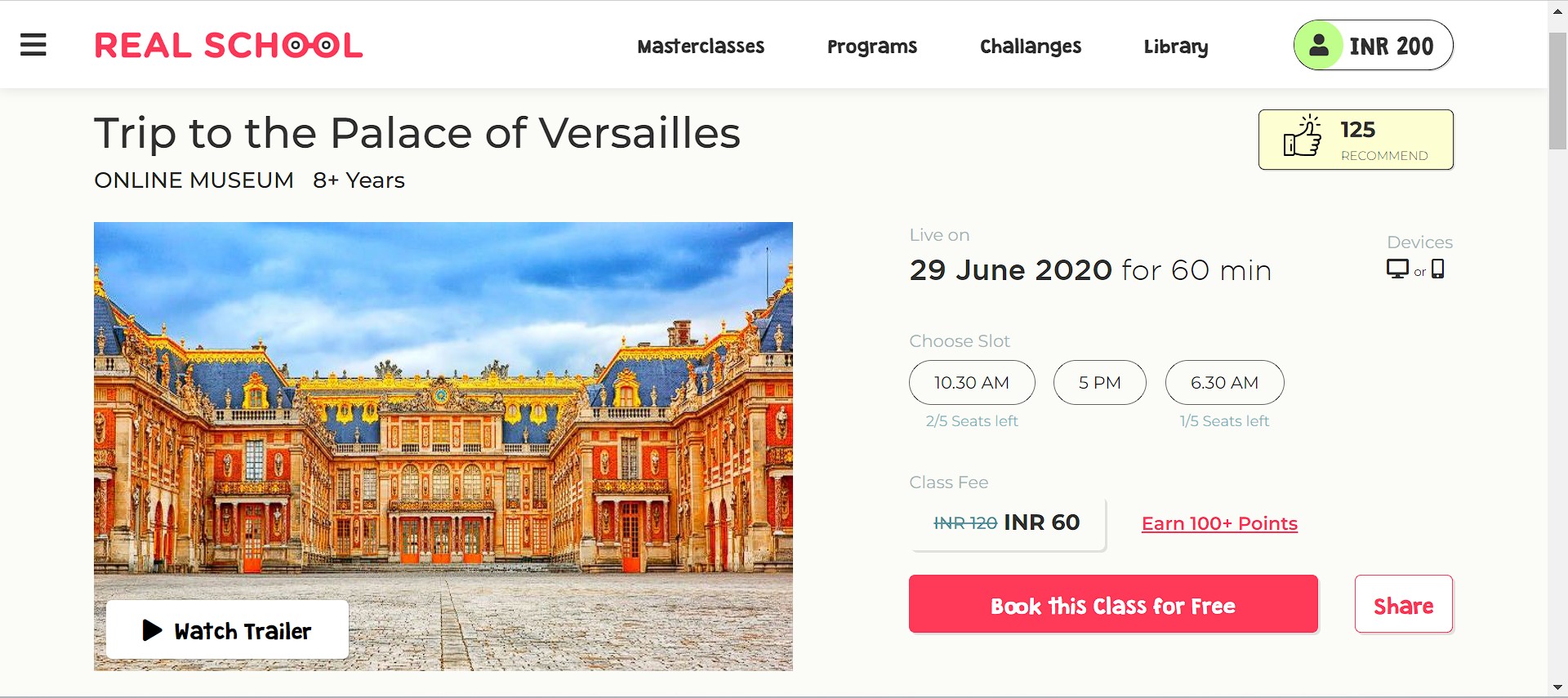Viewport: 1568px width, 698px height.
Task: Open the hamburger menu icon
Action: coord(33,45)
